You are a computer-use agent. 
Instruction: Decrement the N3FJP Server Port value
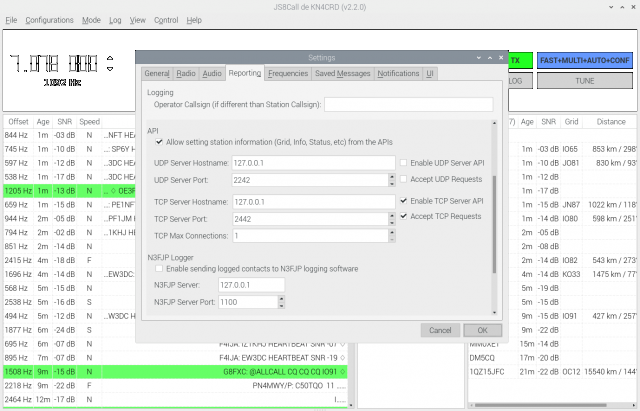281,305
